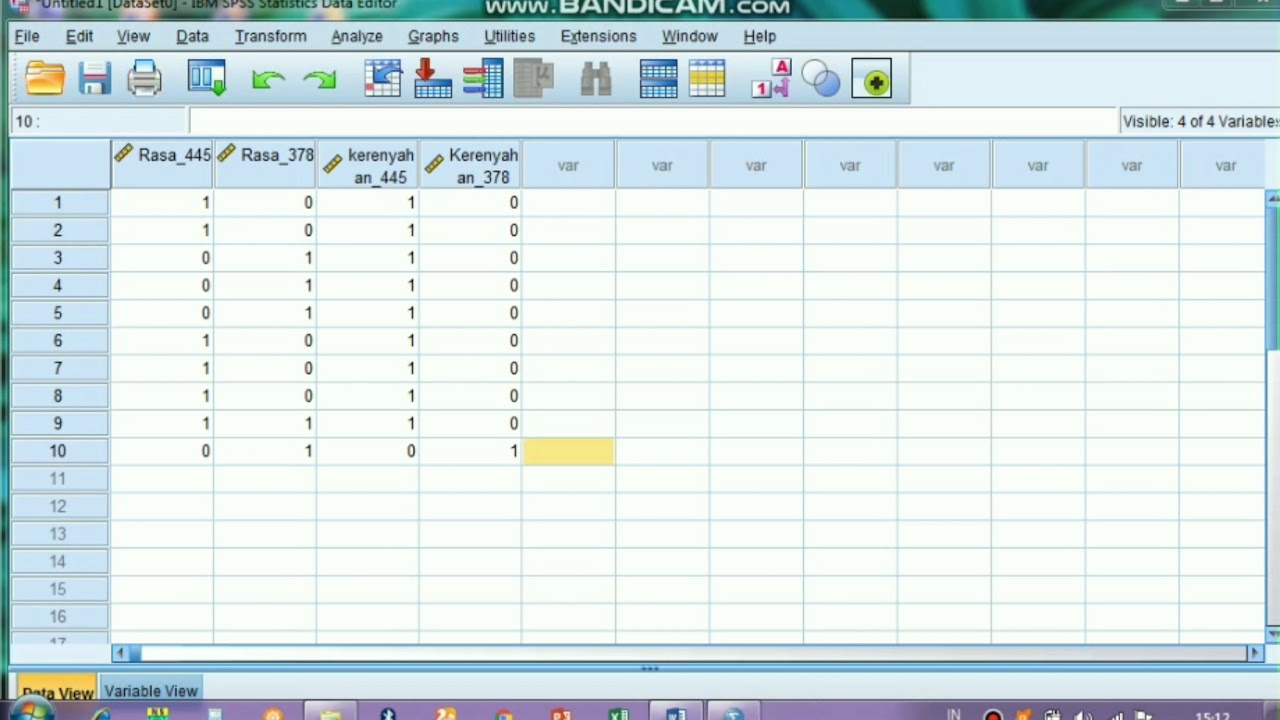Select the kerenyahan_445 column header
The image size is (1280, 720).
point(368,165)
